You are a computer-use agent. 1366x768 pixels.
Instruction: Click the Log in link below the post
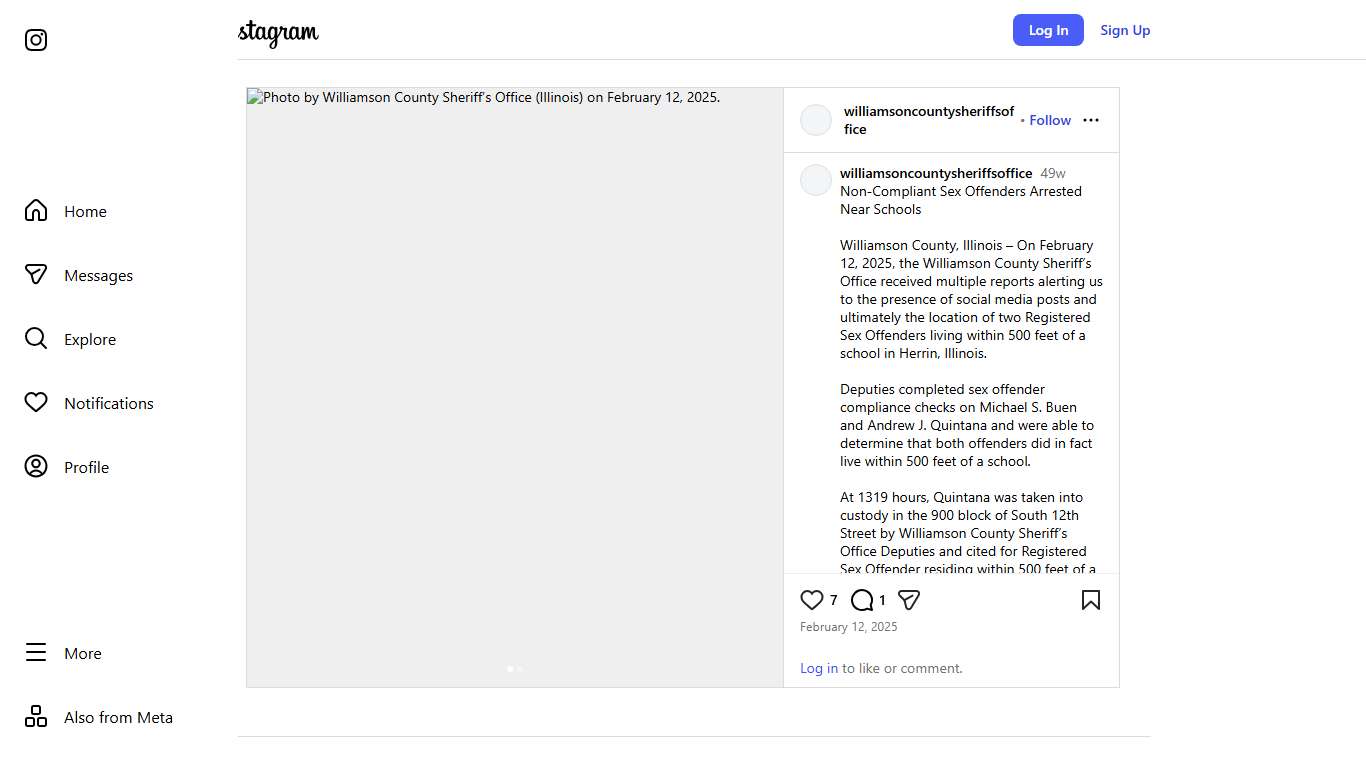(819, 668)
